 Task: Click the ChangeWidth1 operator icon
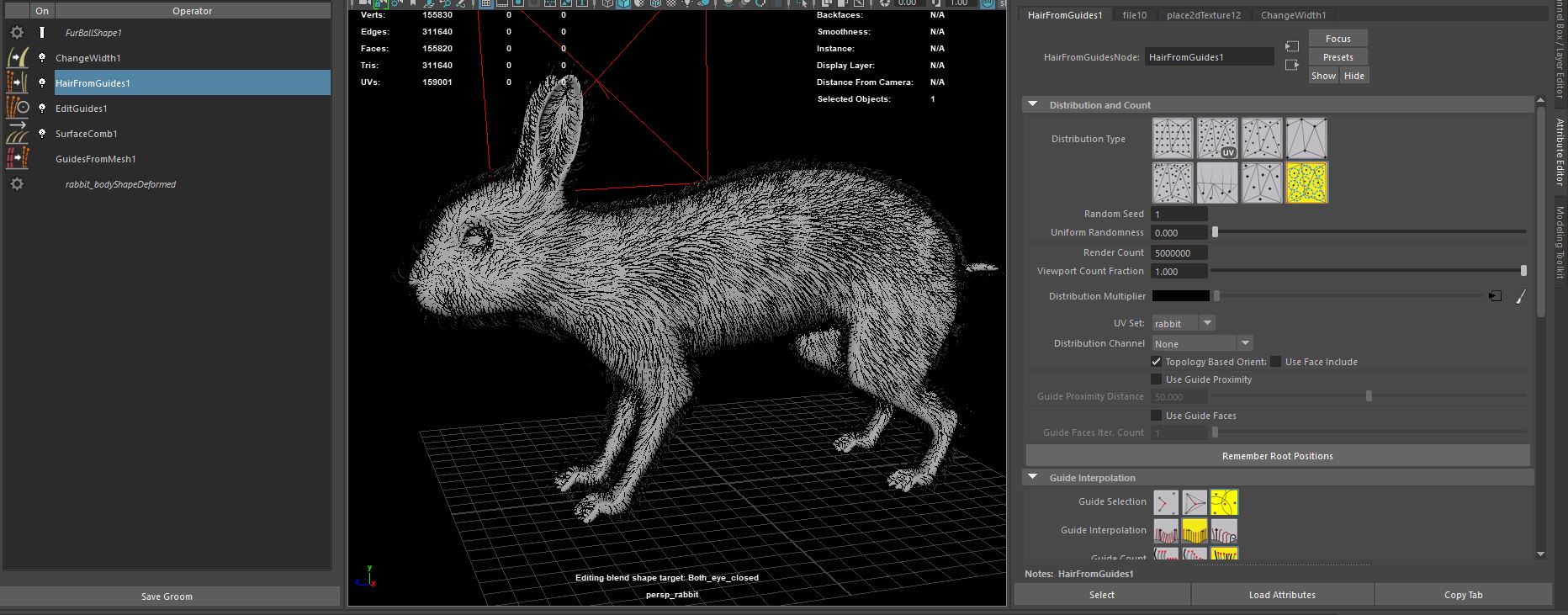pos(18,58)
